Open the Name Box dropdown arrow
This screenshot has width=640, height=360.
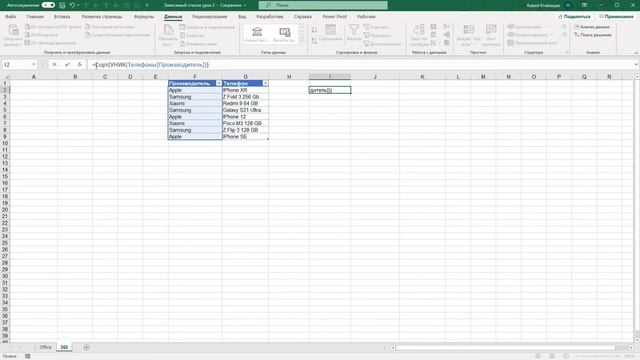pos(33,64)
